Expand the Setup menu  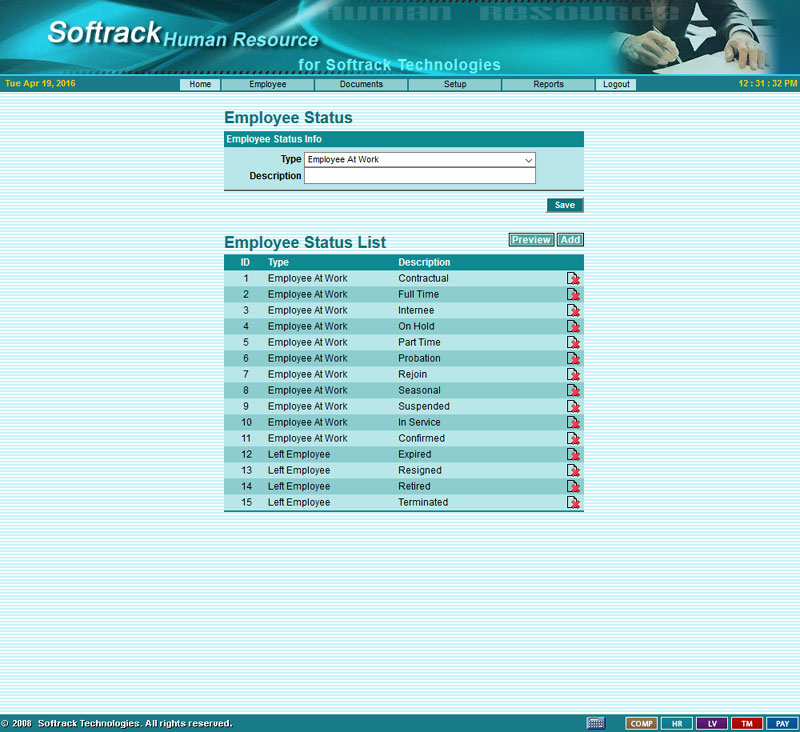455,85
